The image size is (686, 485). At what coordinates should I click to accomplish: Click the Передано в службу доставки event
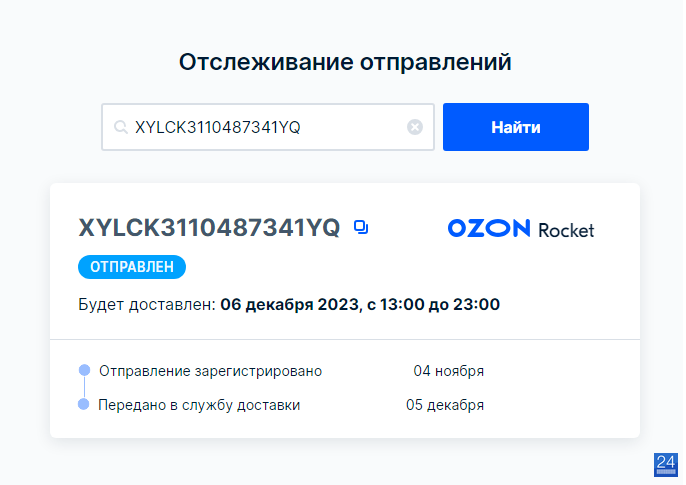[x=199, y=405]
